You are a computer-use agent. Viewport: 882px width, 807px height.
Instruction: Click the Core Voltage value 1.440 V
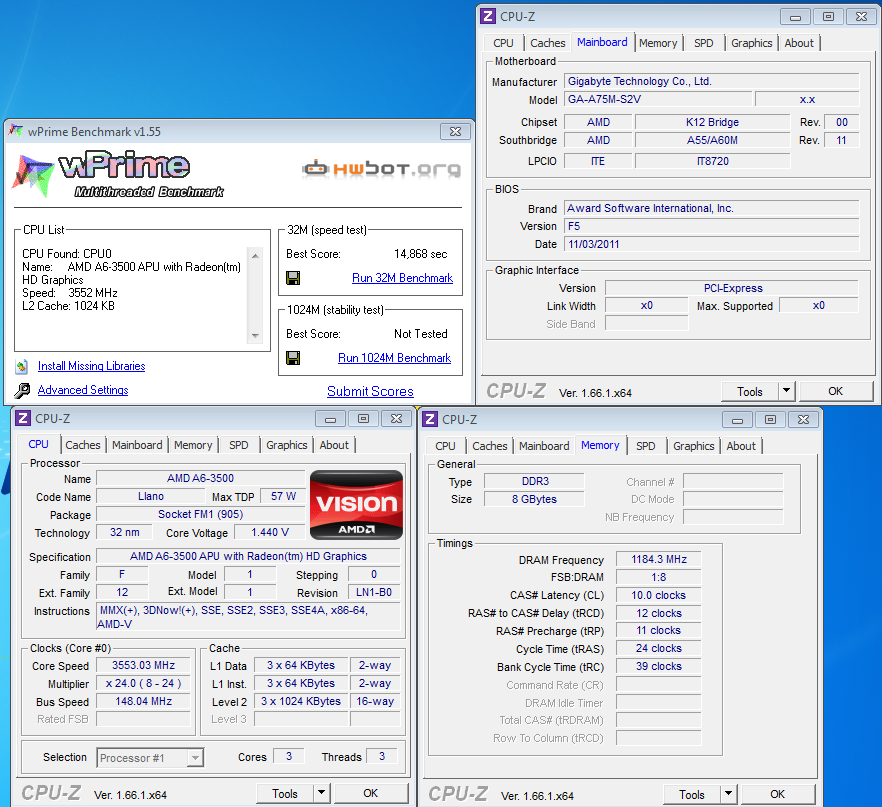pos(270,532)
